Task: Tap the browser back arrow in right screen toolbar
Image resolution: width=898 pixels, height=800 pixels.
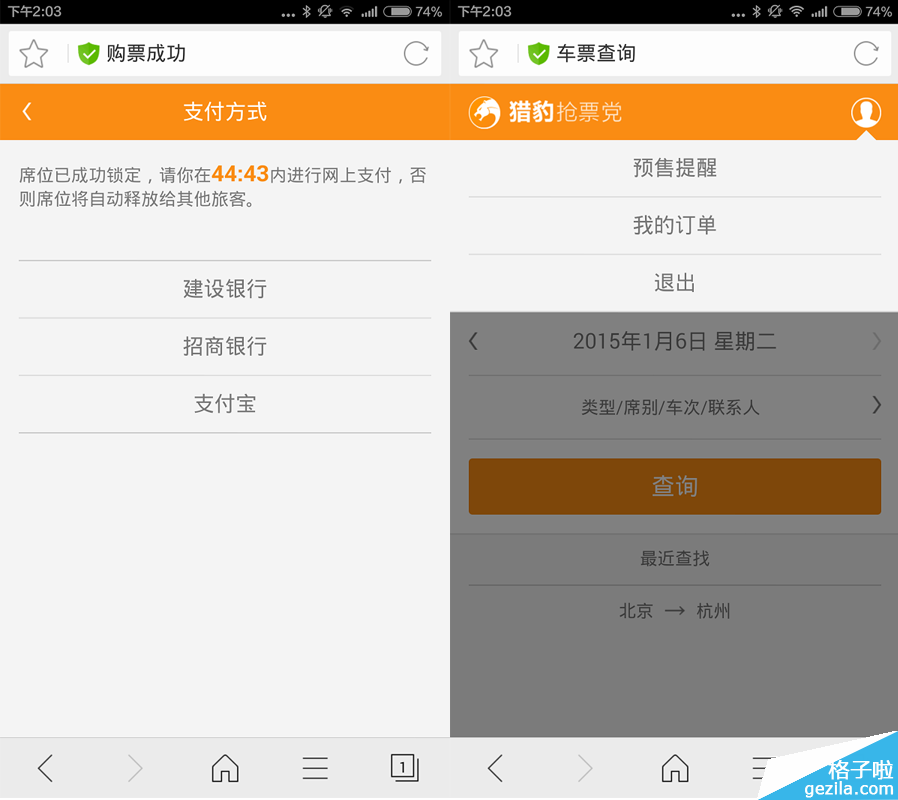Action: (495, 768)
